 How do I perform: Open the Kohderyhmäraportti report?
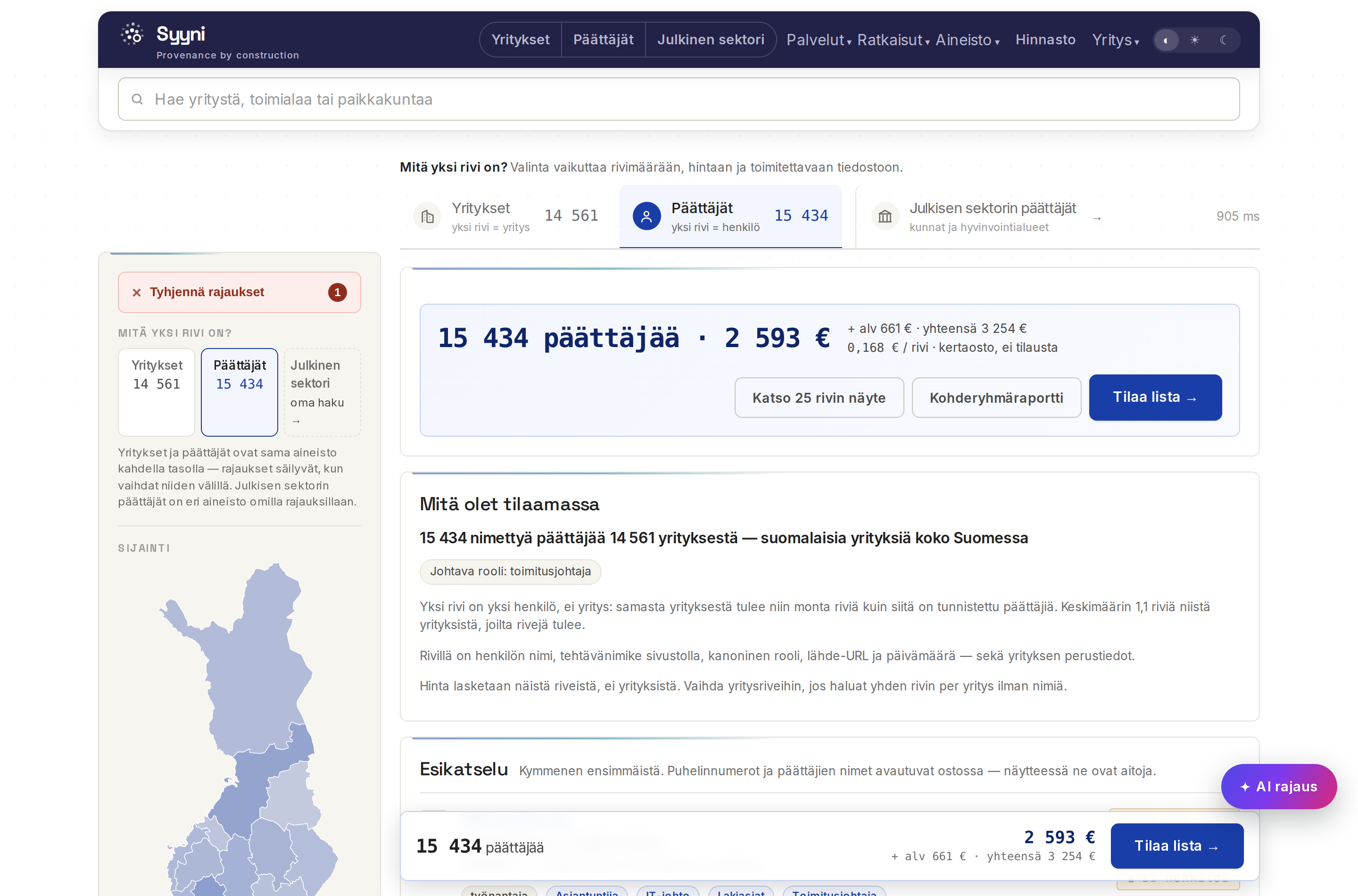pyautogui.click(x=996, y=398)
